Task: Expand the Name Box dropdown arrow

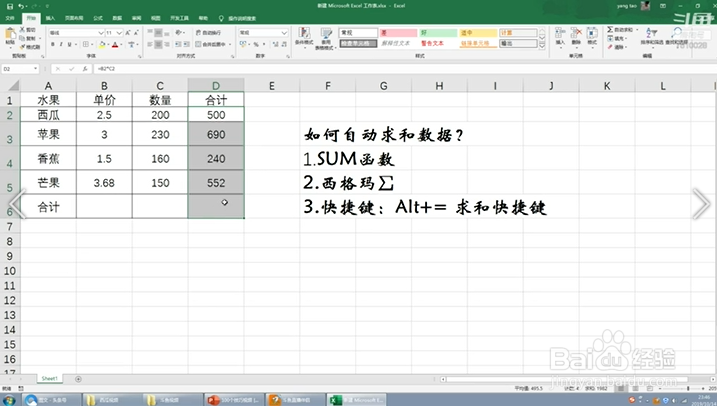Action: (x=35, y=69)
